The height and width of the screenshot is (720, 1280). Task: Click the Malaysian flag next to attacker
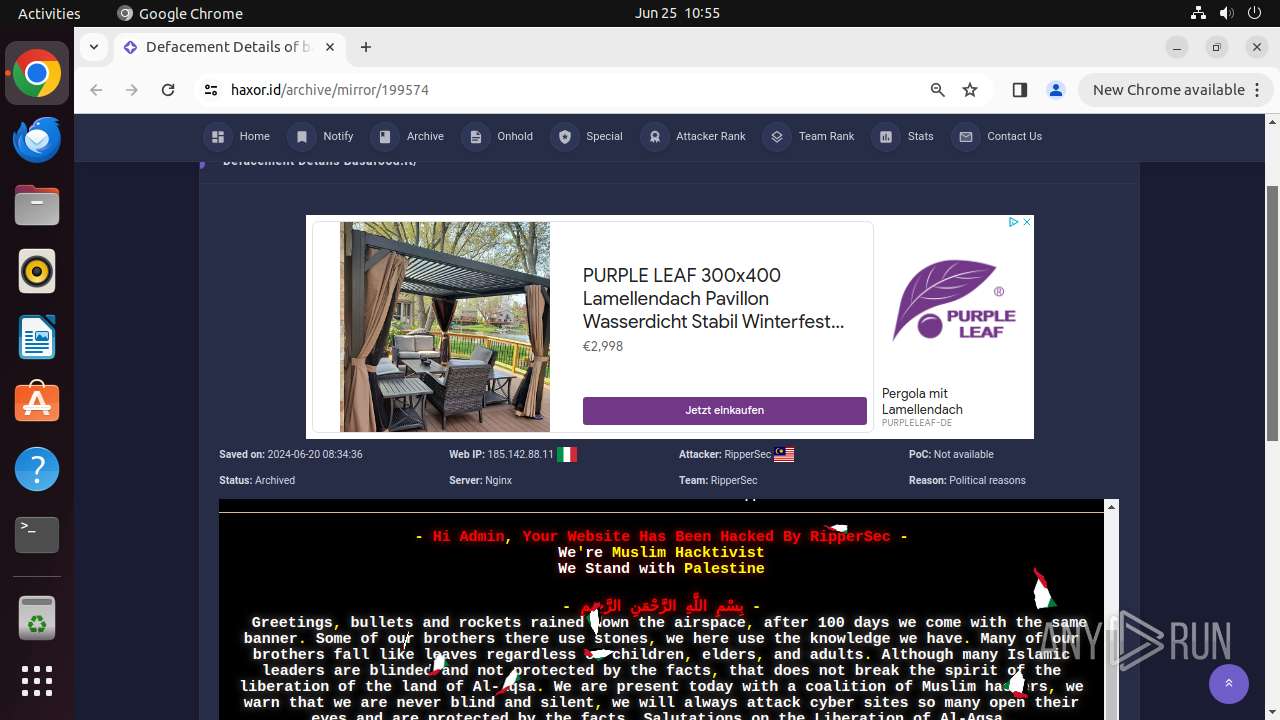click(x=784, y=454)
